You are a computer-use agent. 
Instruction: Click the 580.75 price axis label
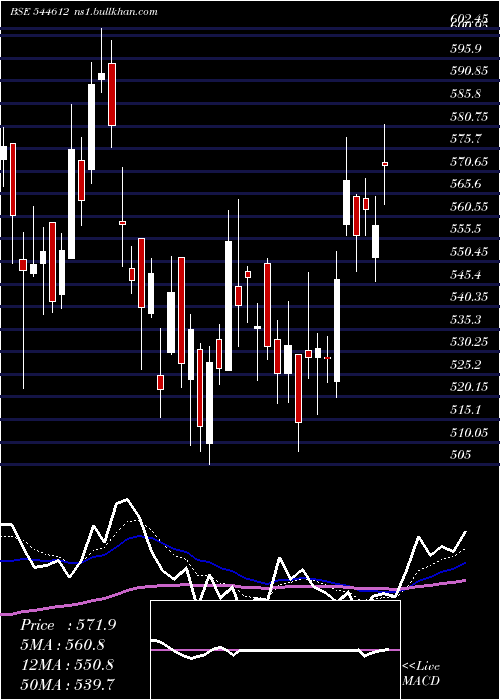(469, 117)
